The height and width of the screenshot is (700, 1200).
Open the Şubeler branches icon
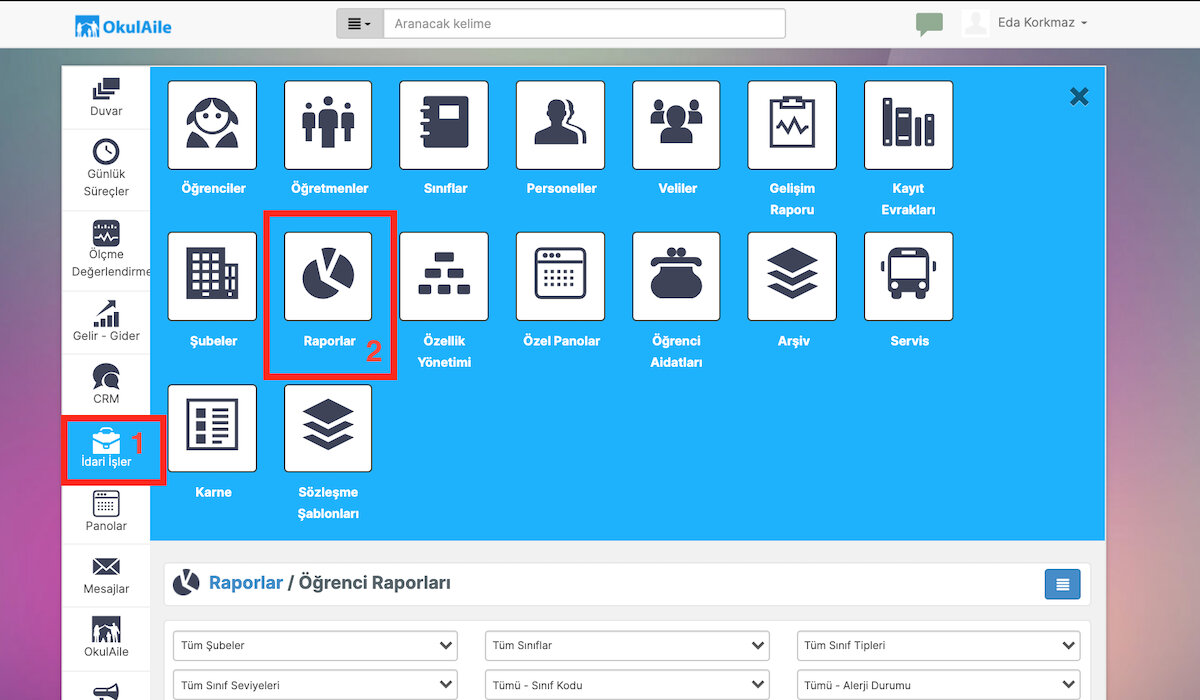coord(212,277)
